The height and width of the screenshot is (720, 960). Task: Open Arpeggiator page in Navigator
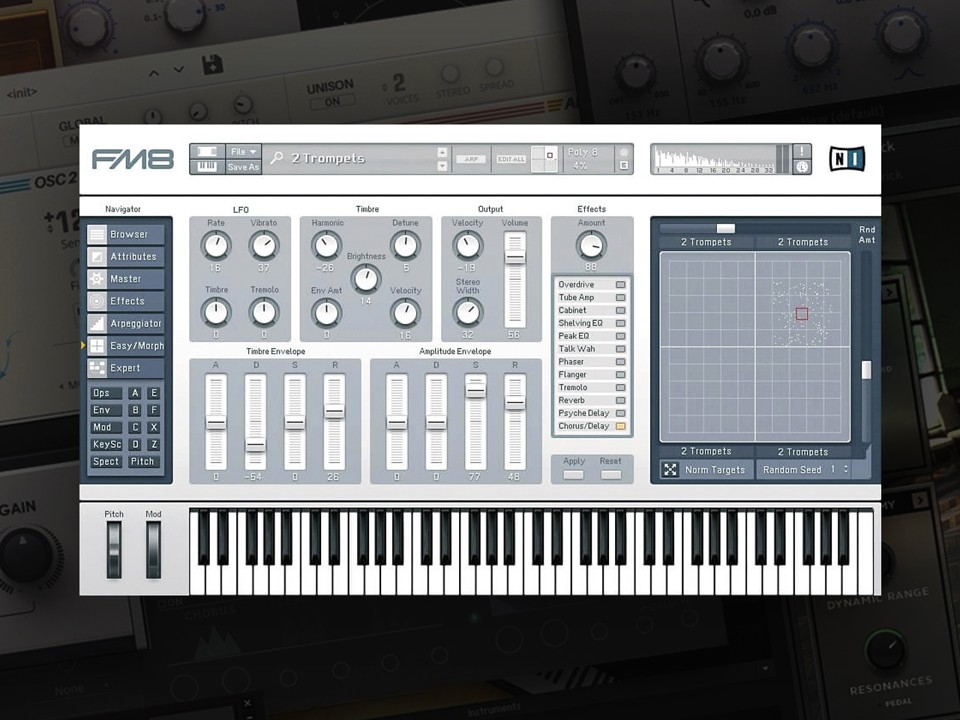[x=126, y=323]
